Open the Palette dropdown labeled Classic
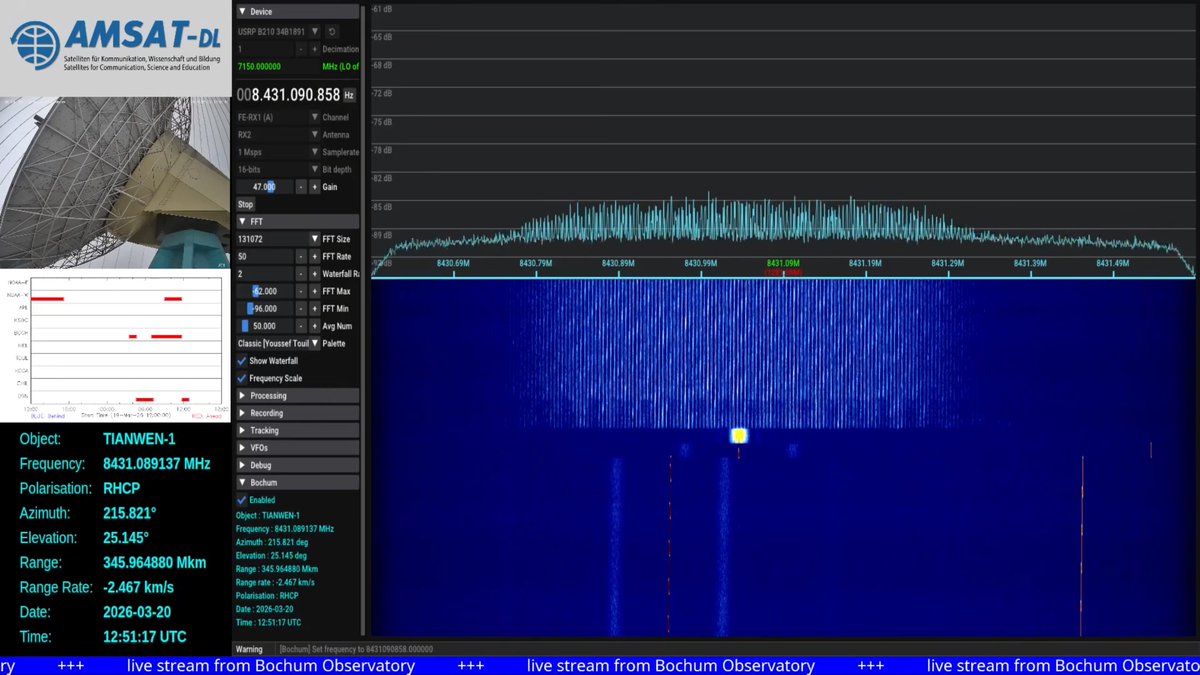Viewport: 1200px width, 675px height. coord(314,343)
